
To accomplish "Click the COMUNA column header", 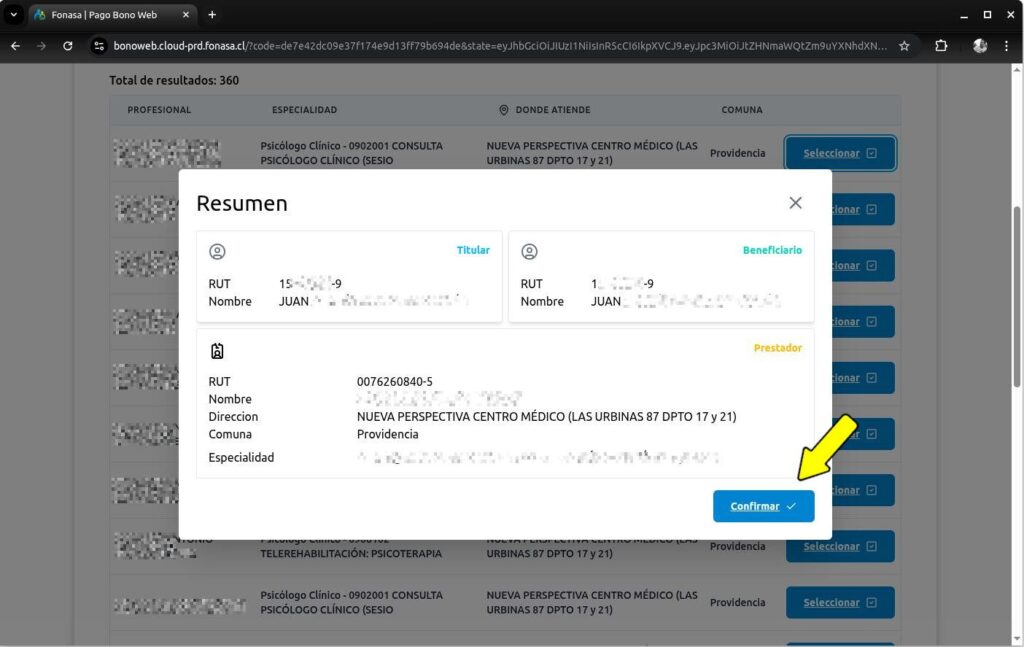I will coord(742,110).
